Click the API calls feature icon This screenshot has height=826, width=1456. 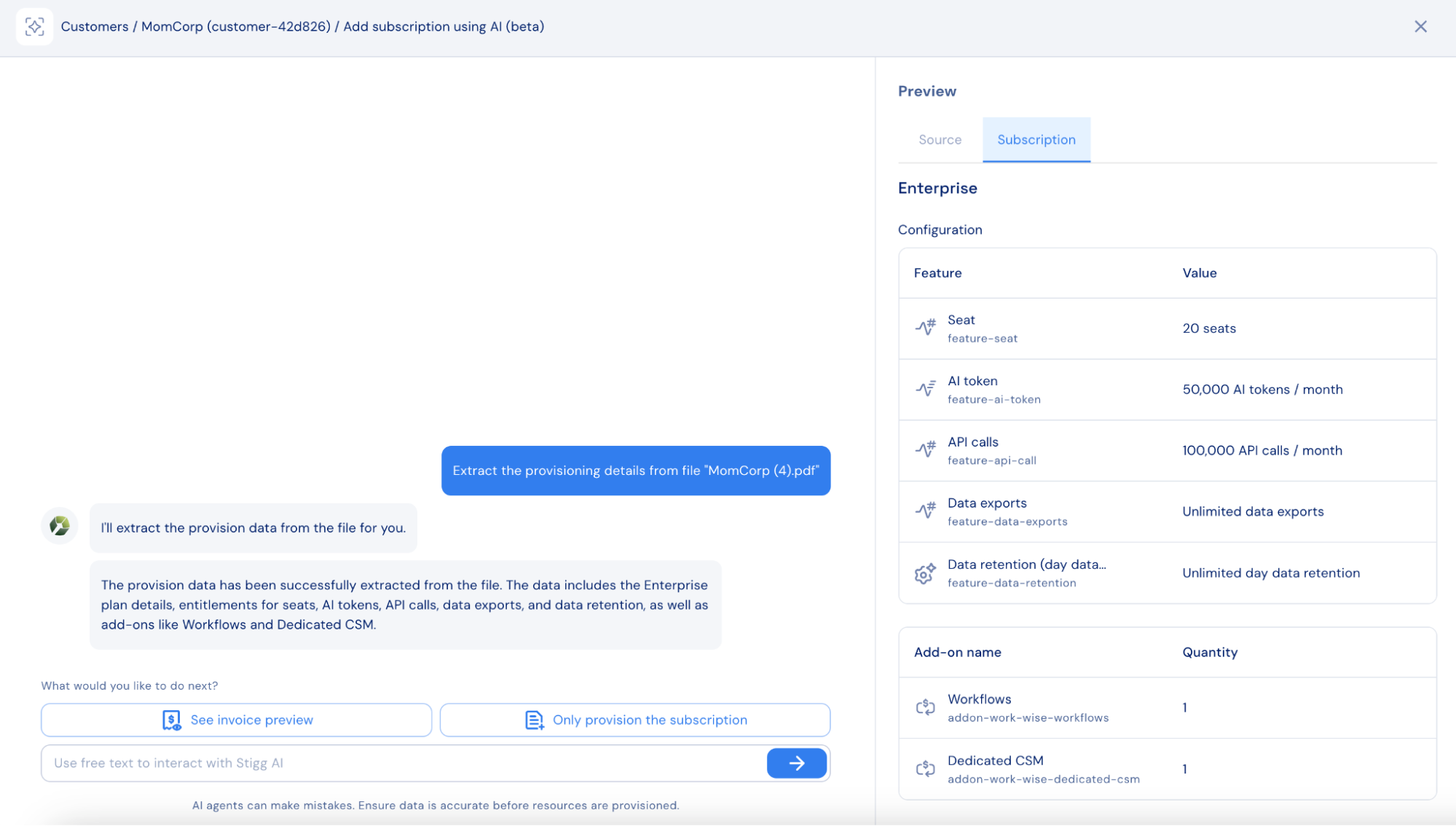coord(925,450)
